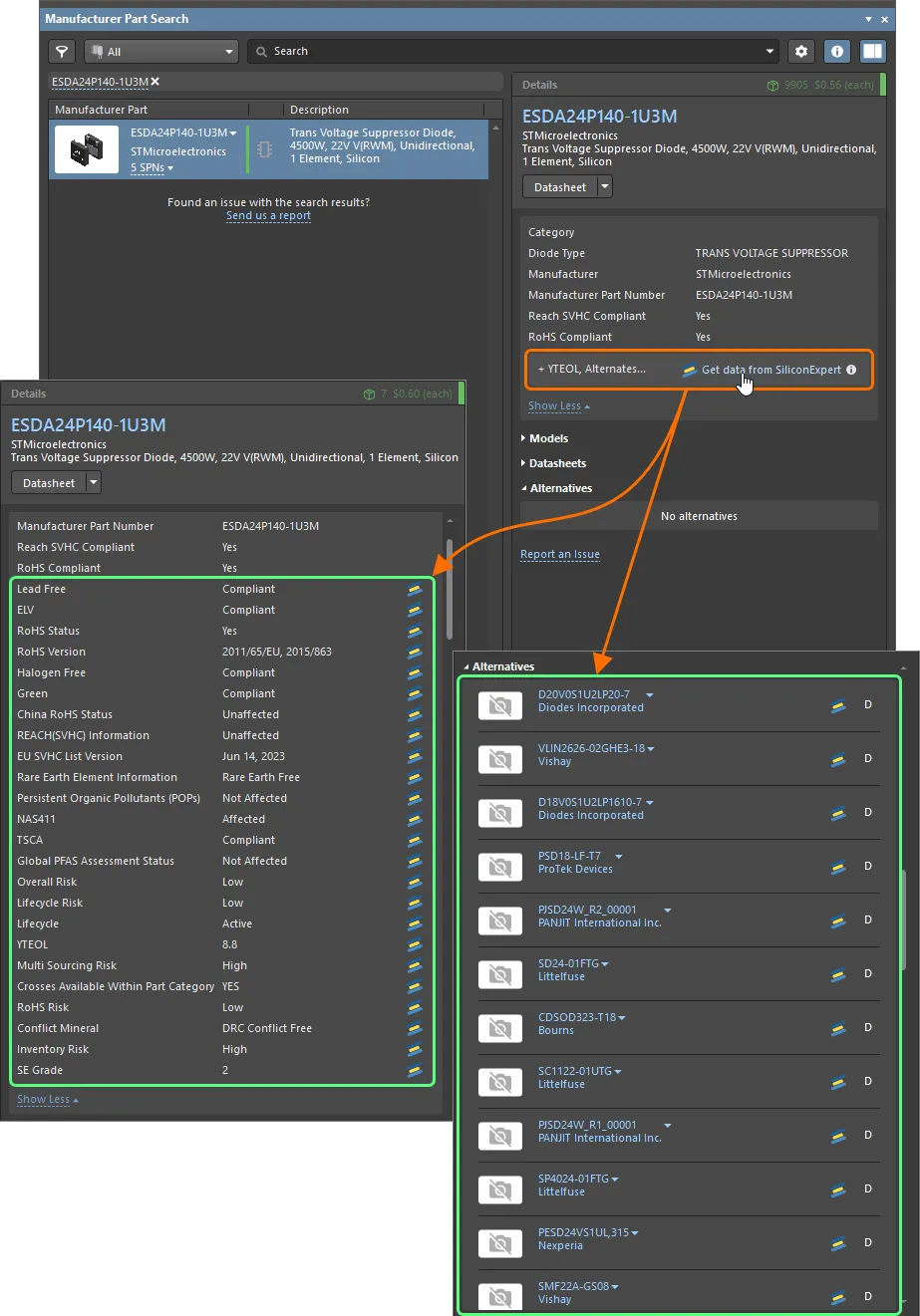Click Show Less in upper Details panel
This screenshot has height=1316, width=920.
(559, 406)
